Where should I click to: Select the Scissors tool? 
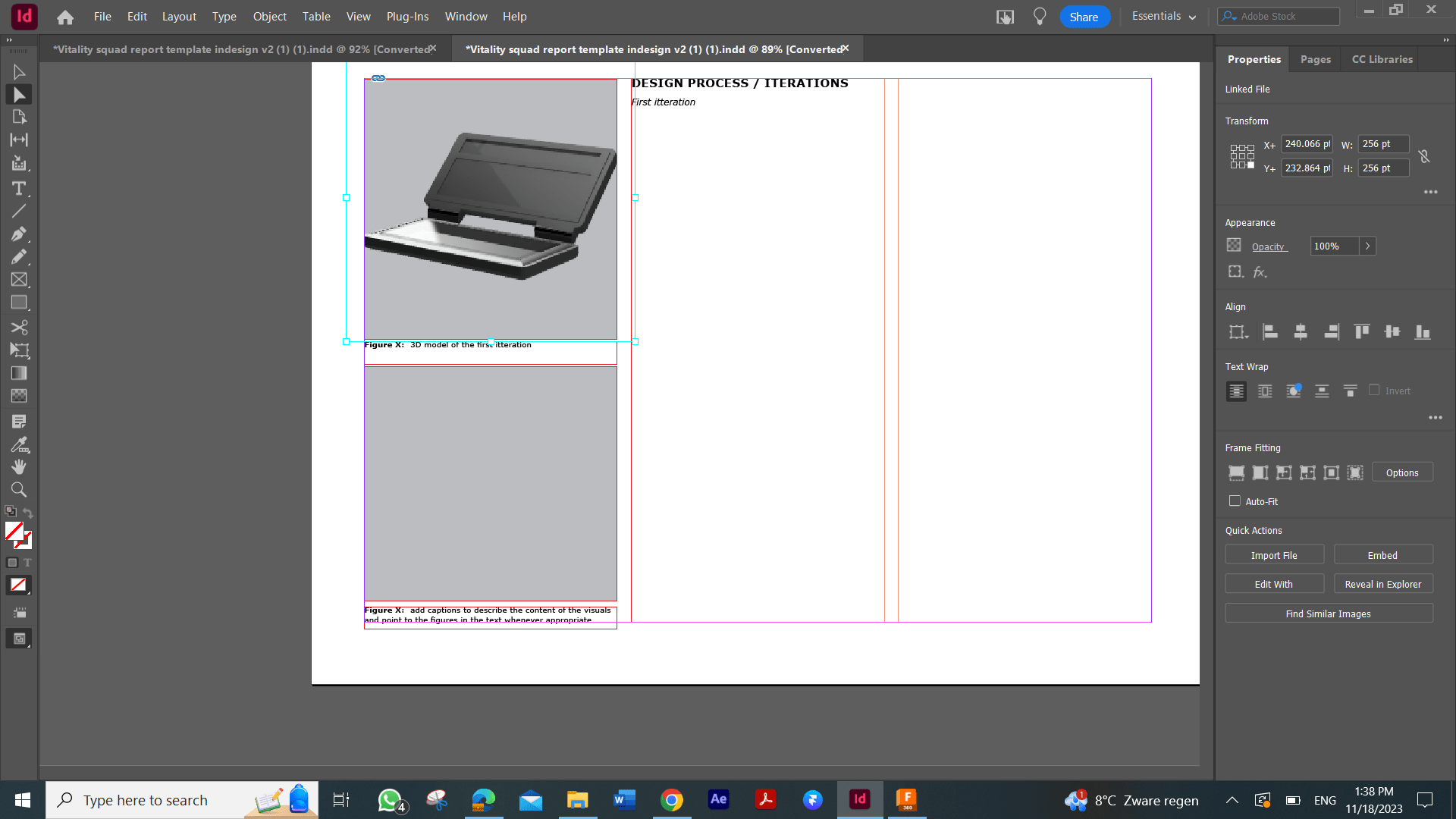coord(19,328)
